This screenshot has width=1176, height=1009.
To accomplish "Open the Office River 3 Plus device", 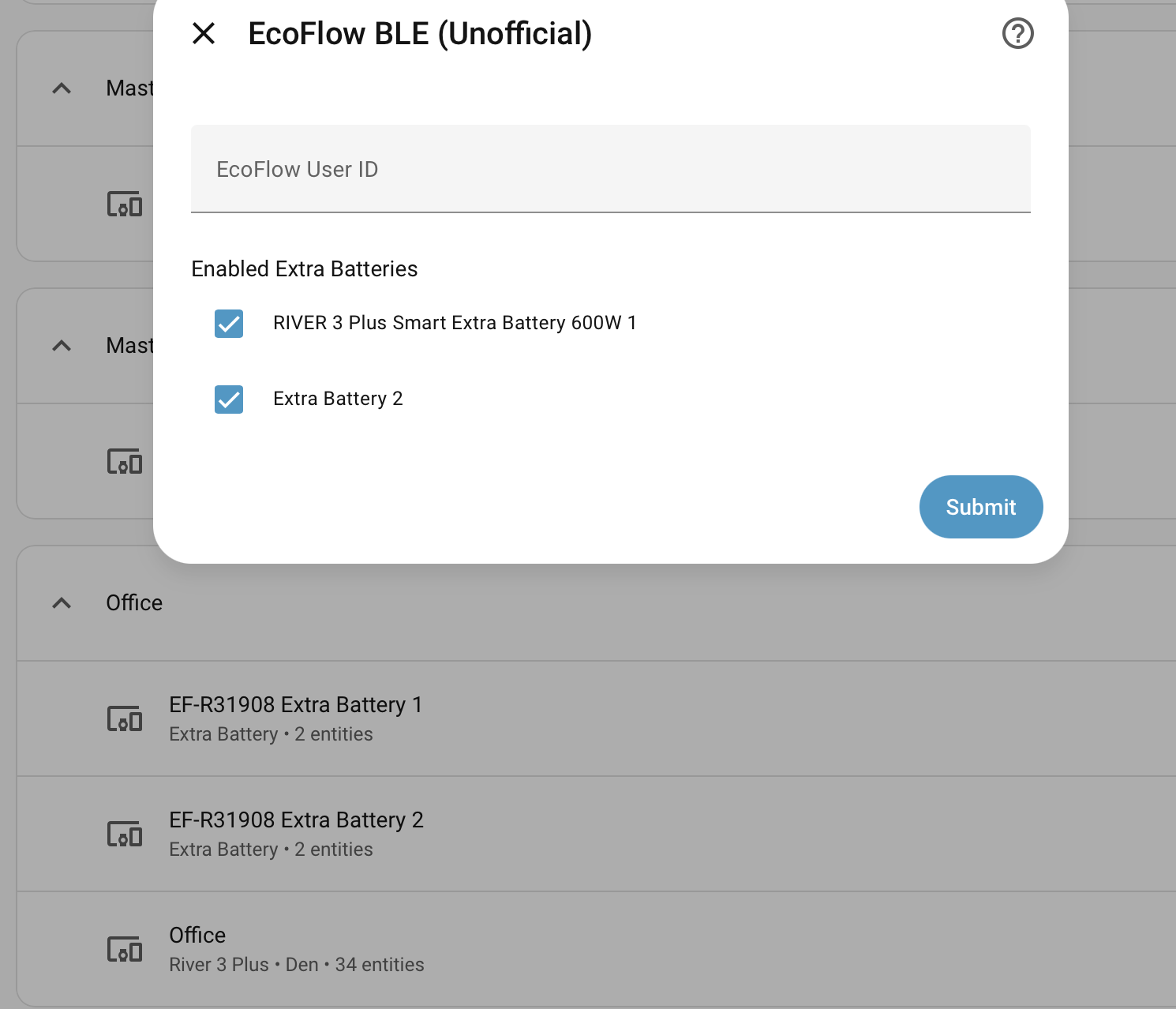I will coord(197,936).
